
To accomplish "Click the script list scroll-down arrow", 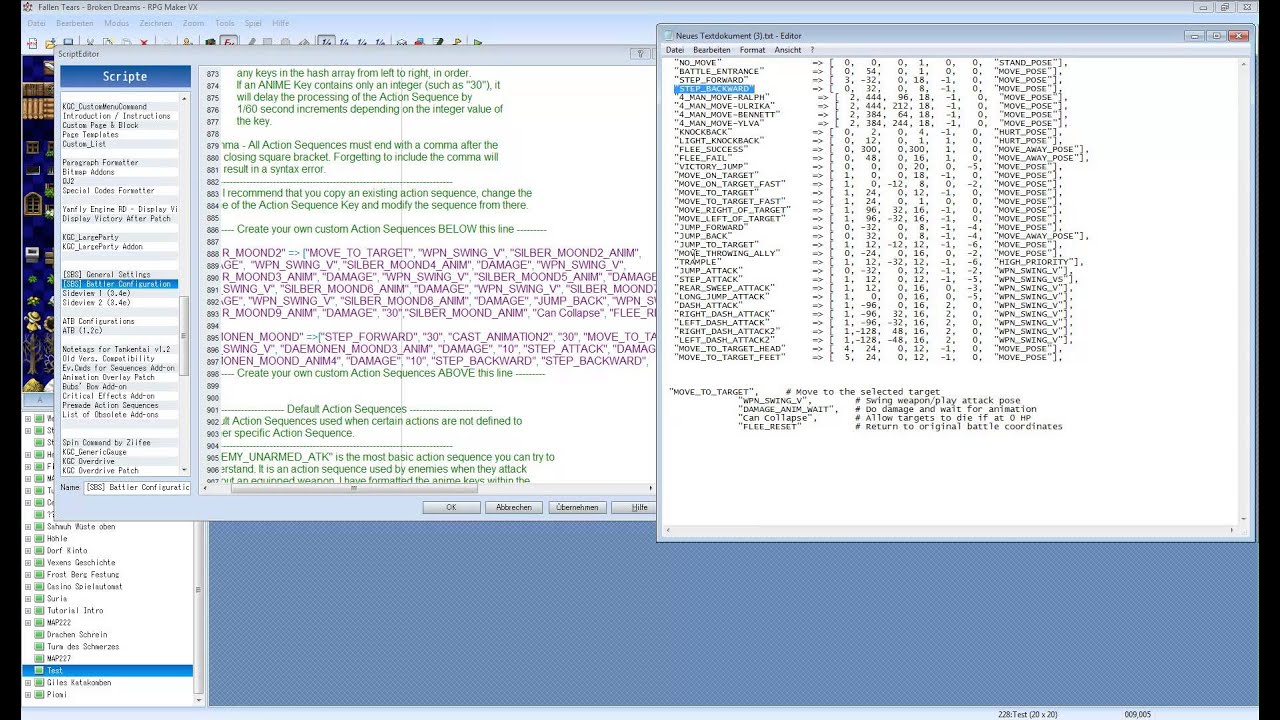I will 184,469.
